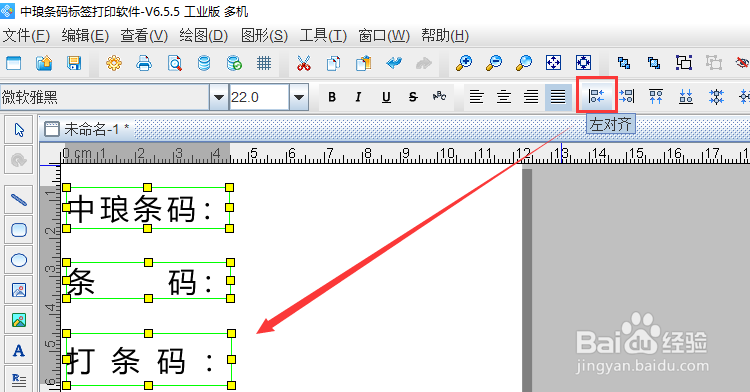Open document settings gear icon
Viewport: 750px width, 392px height.
point(114,63)
